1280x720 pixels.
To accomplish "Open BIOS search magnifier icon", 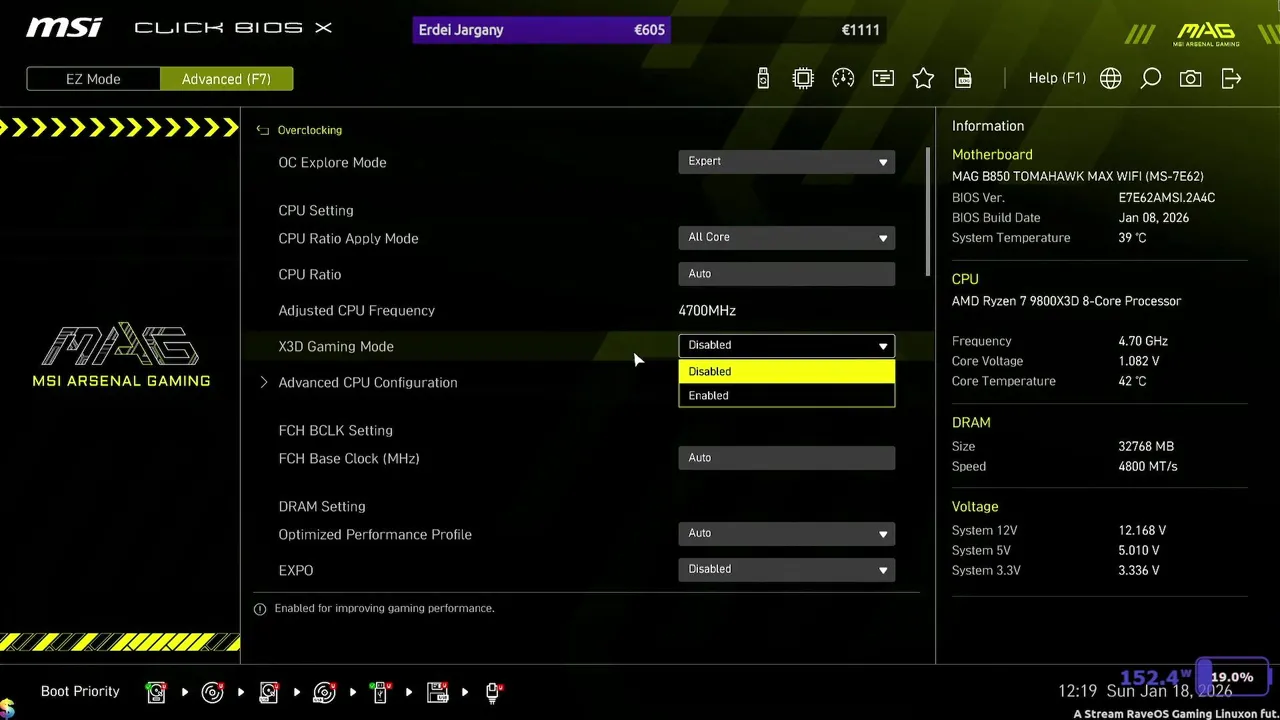I will point(1151,78).
